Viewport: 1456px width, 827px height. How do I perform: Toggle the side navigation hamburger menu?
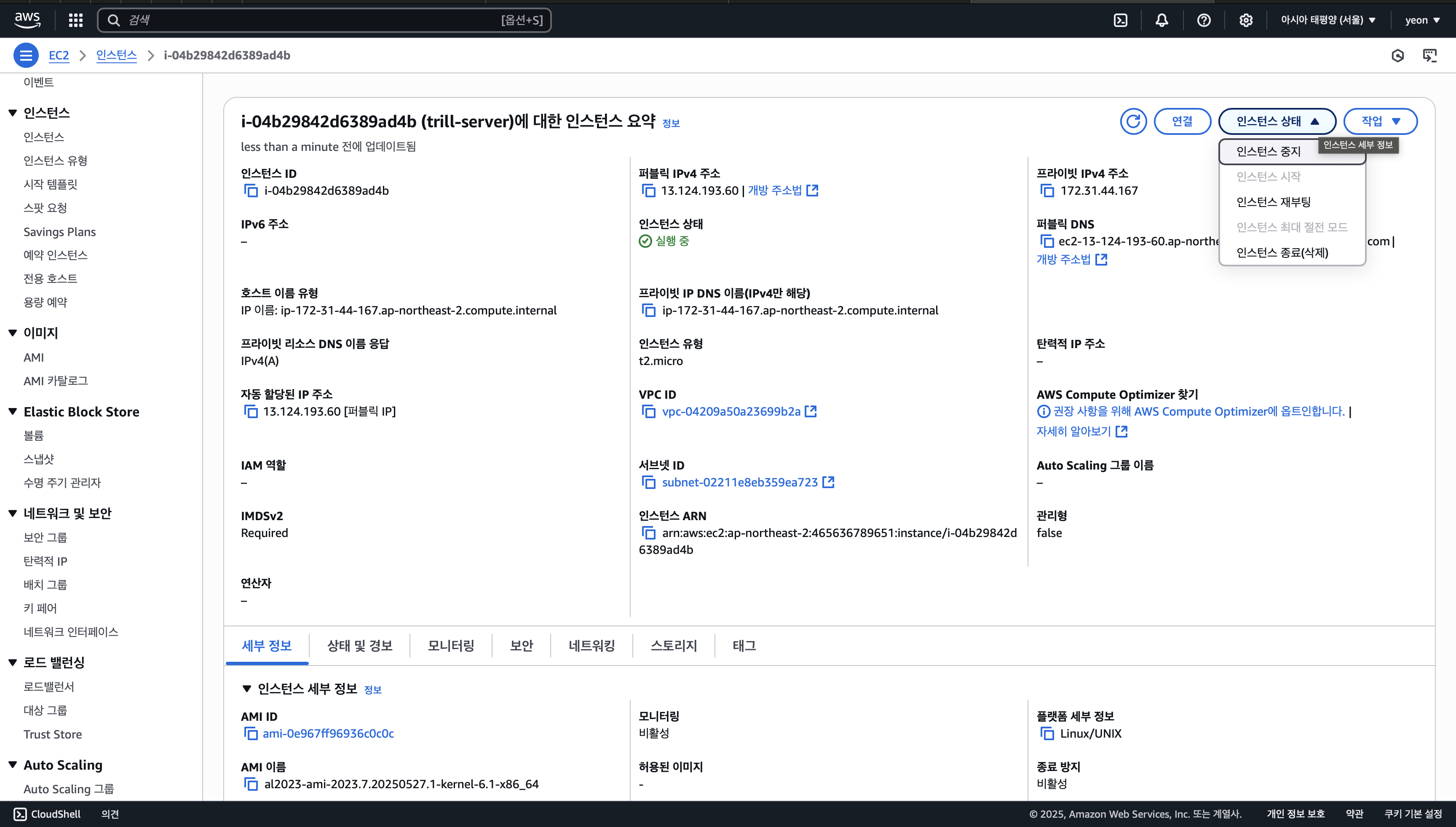pos(26,55)
